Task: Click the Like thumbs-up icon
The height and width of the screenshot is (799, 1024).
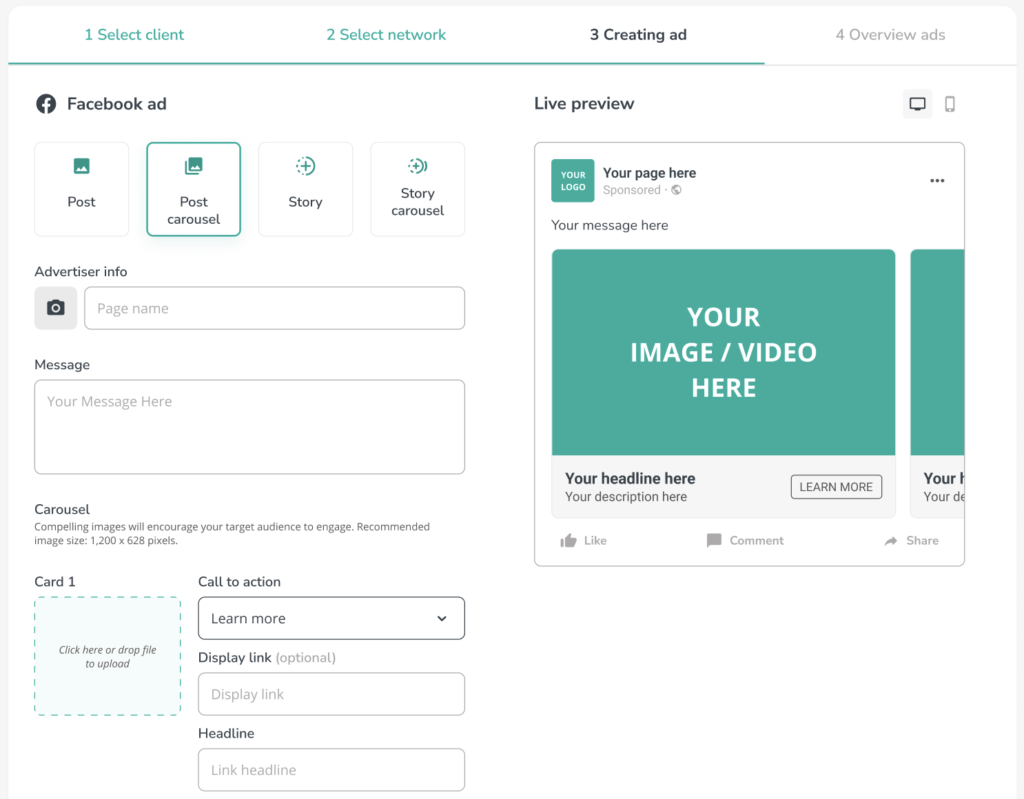Action: pos(569,541)
